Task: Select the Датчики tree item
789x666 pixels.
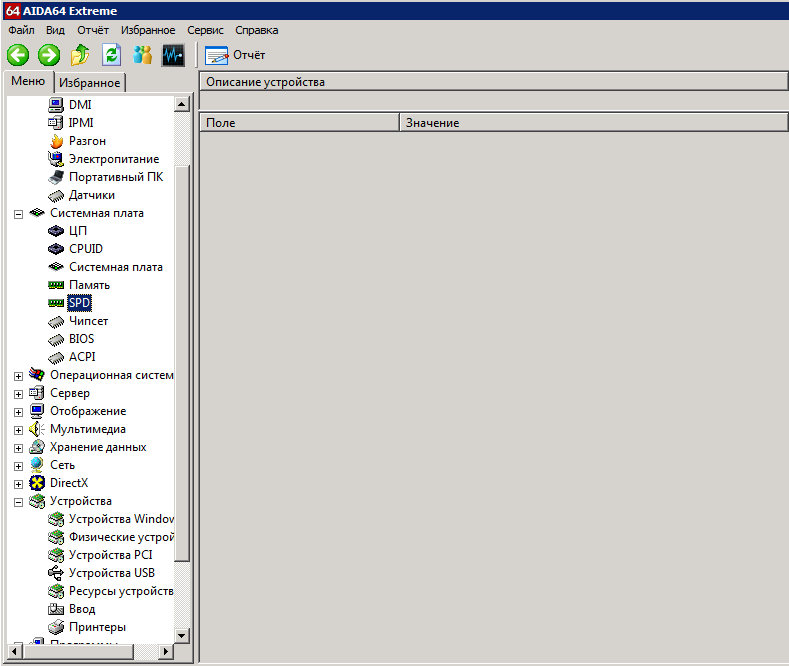Action: [x=92, y=195]
